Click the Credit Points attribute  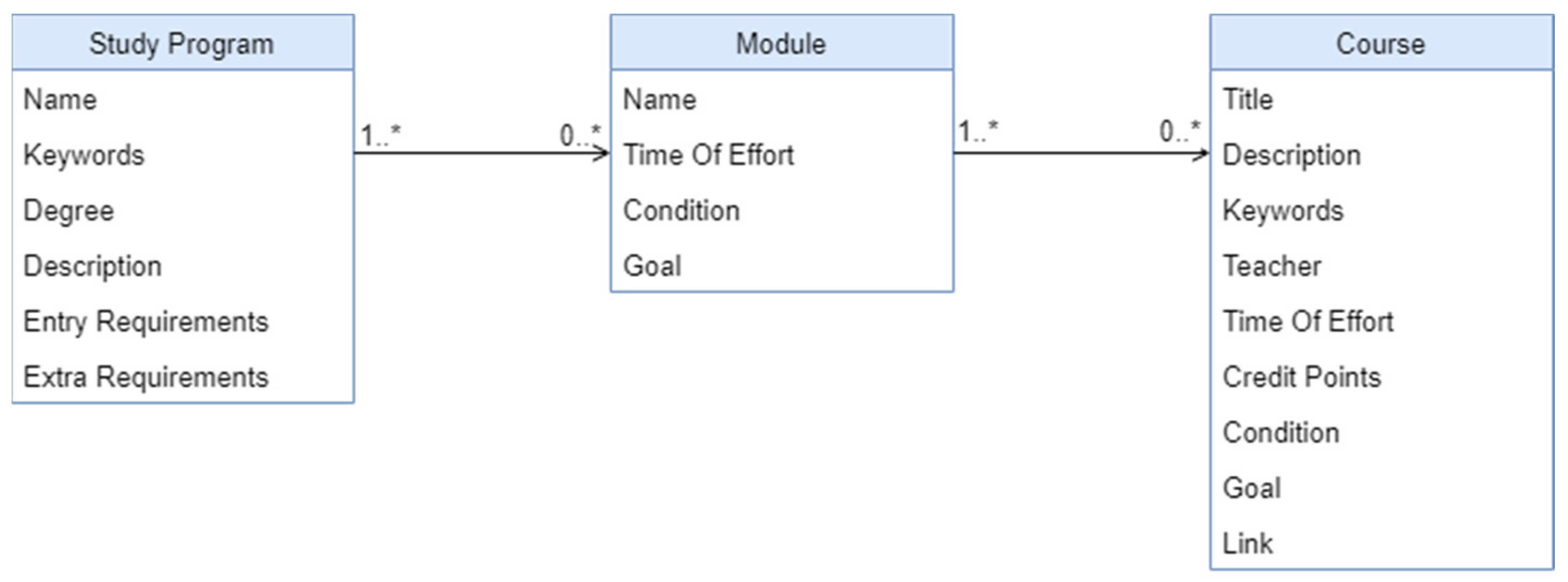pyautogui.click(x=1301, y=377)
